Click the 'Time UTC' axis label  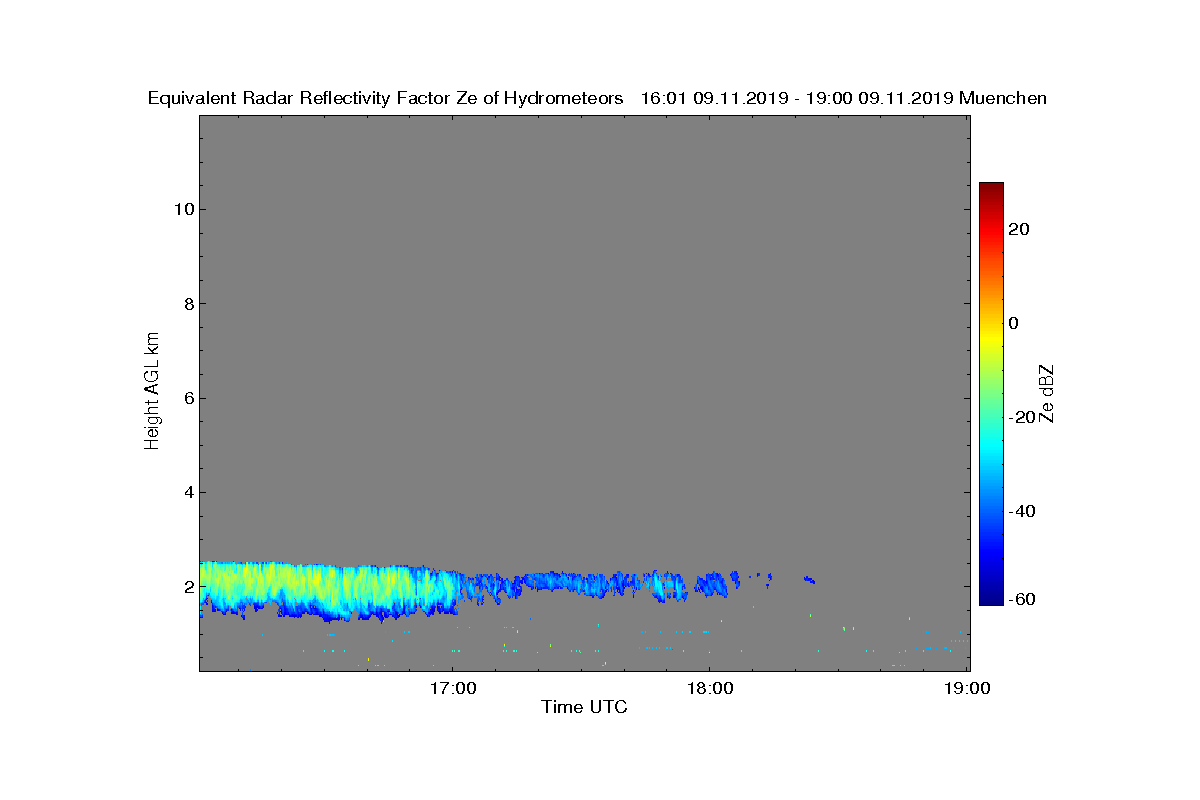point(584,707)
